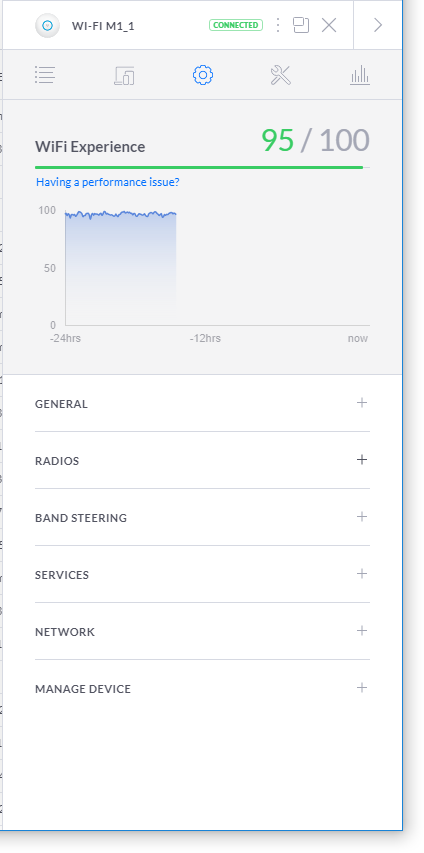Close the WI-FI M1_1 properties panel

pyautogui.click(x=329, y=25)
